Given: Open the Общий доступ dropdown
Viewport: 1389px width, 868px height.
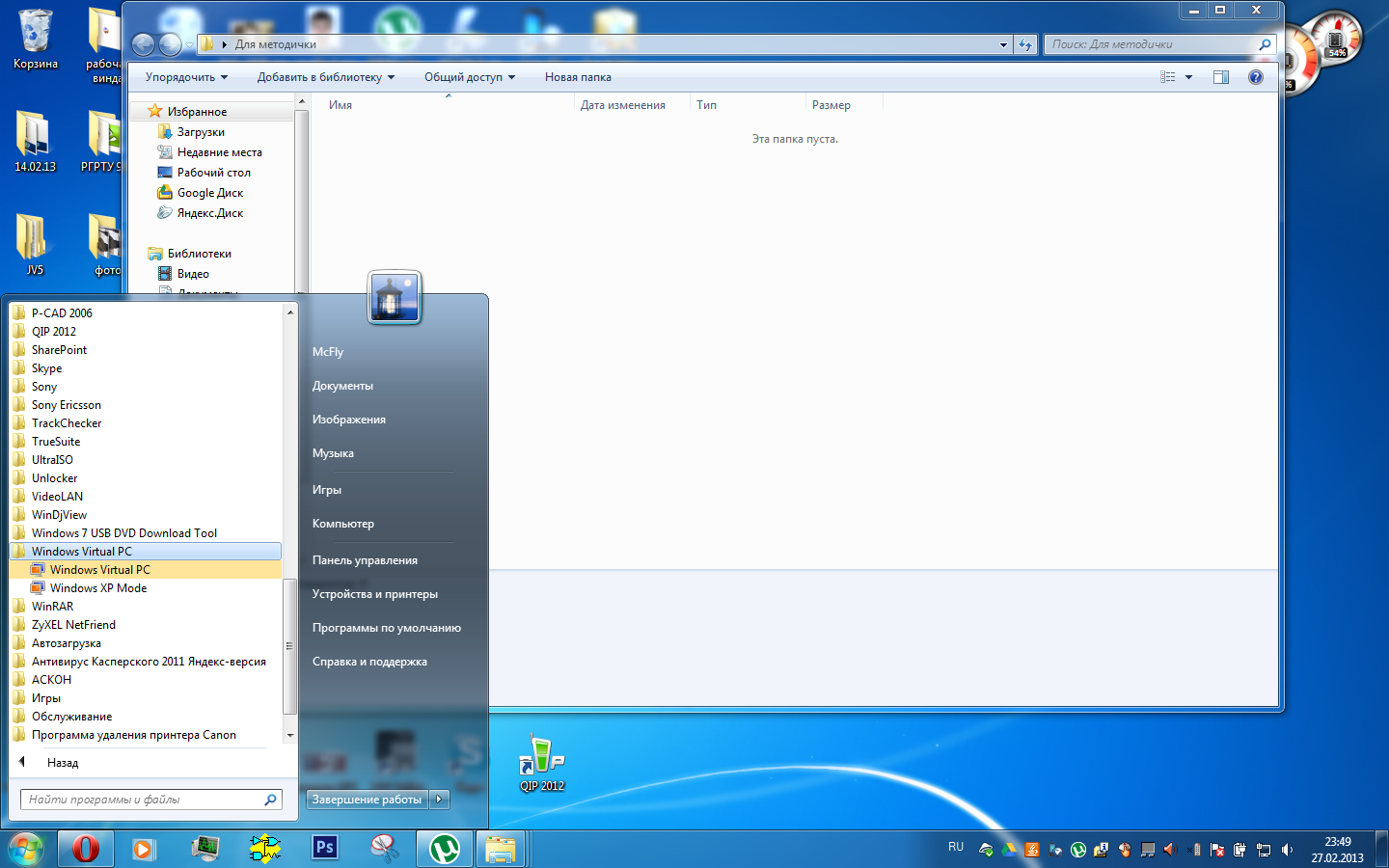Looking at the screenshot, I should 470,77.
